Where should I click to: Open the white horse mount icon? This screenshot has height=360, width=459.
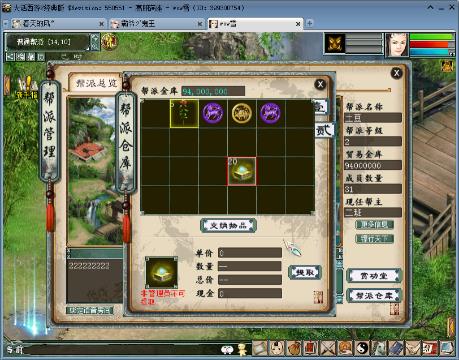[x=379, y=348]
